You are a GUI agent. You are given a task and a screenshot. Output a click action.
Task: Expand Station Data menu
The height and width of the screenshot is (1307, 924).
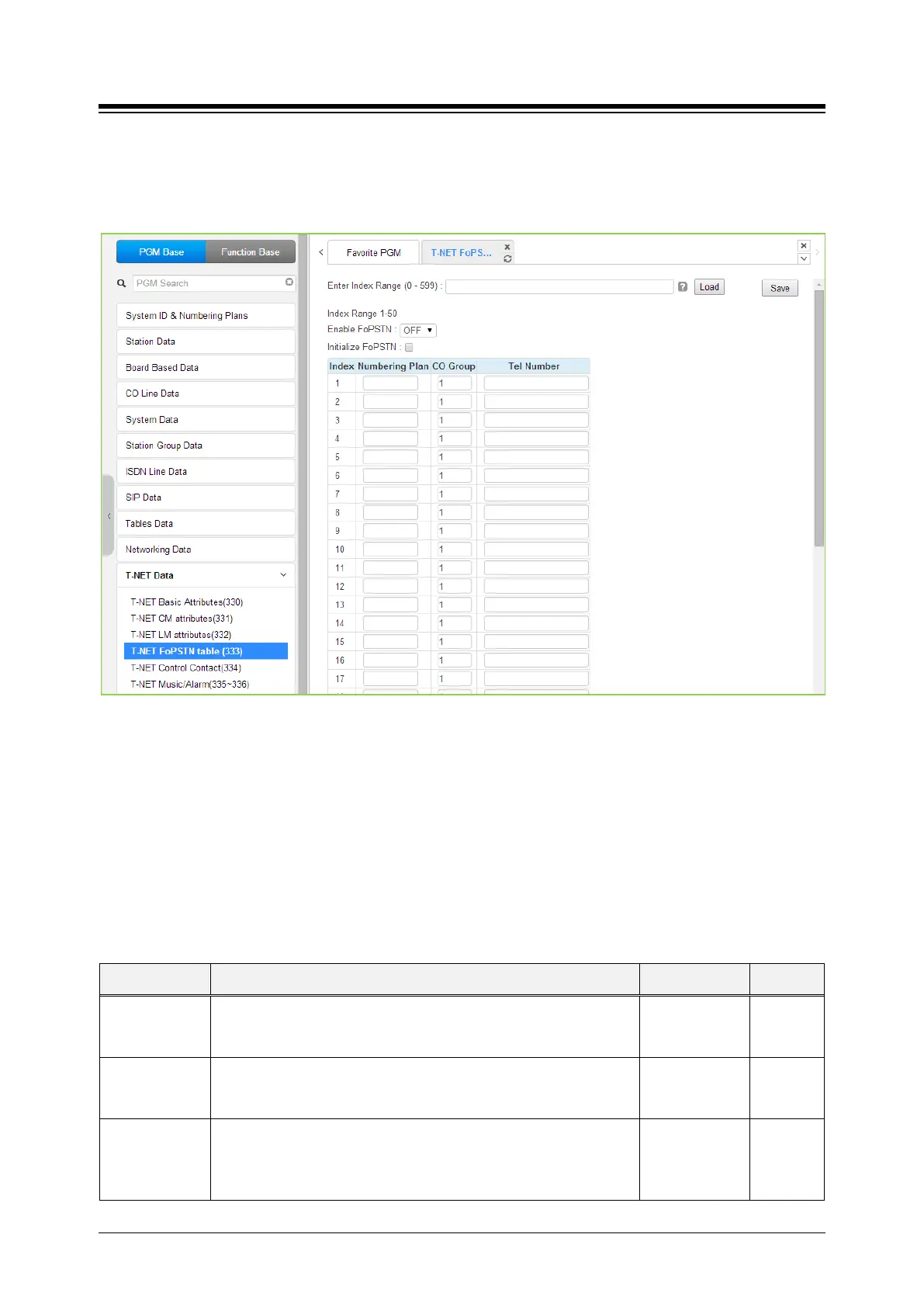pyautogui.click(x=206, y=341)
